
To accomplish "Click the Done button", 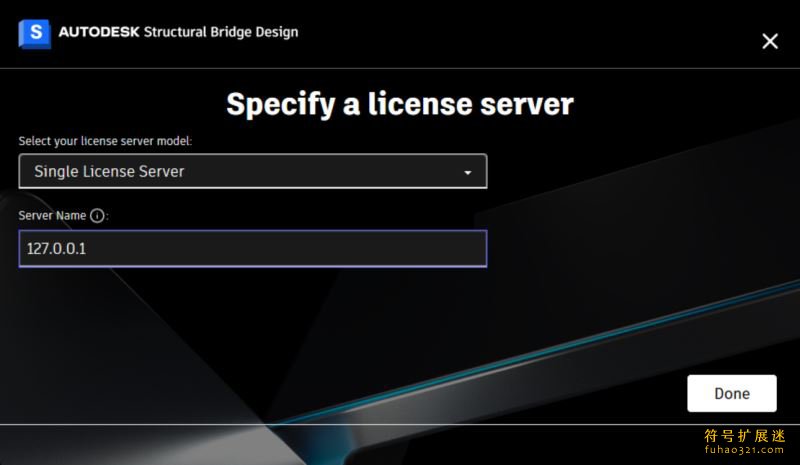I will [x=732, y=394].
